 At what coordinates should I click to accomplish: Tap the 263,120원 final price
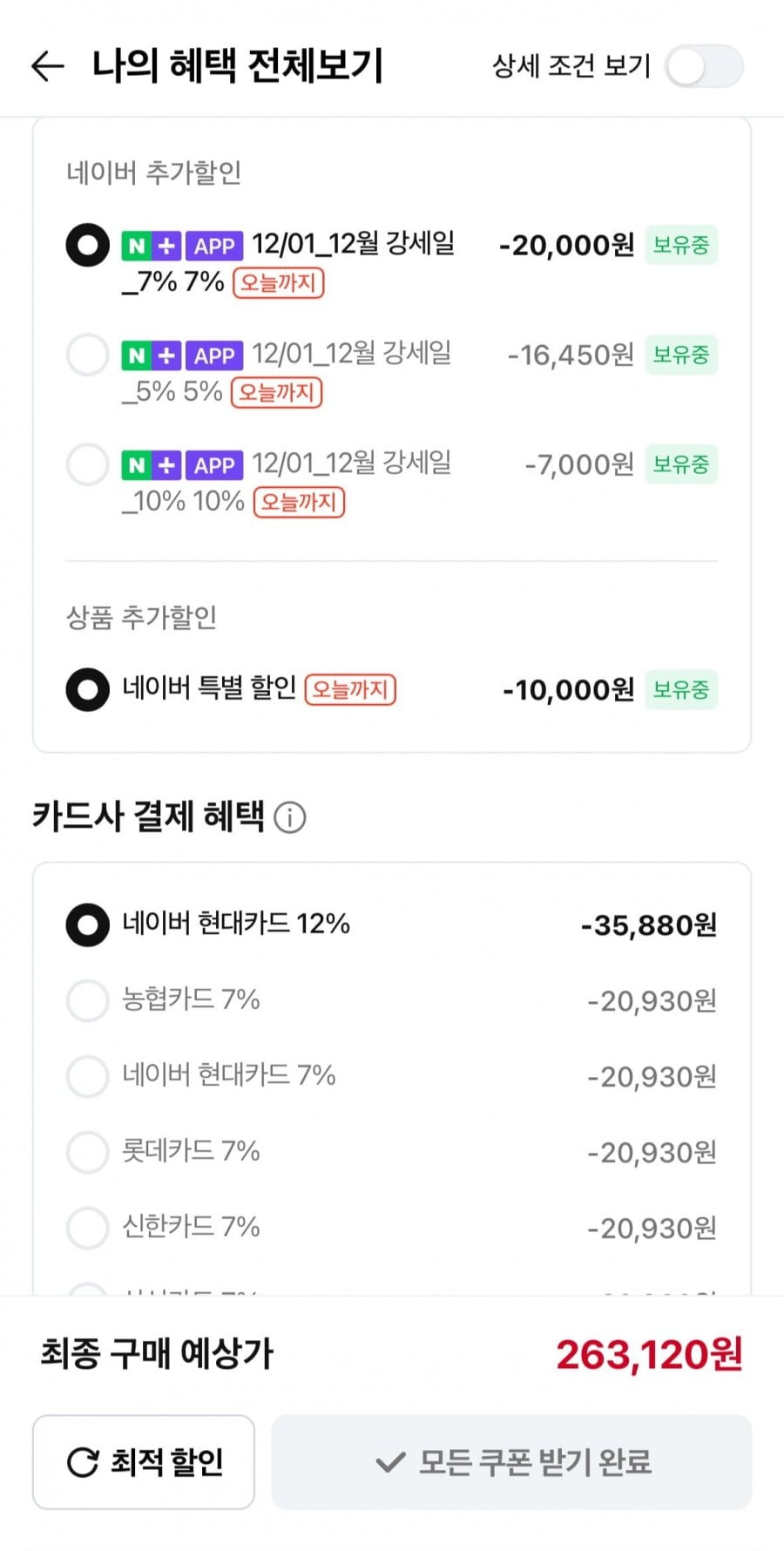649,1355
